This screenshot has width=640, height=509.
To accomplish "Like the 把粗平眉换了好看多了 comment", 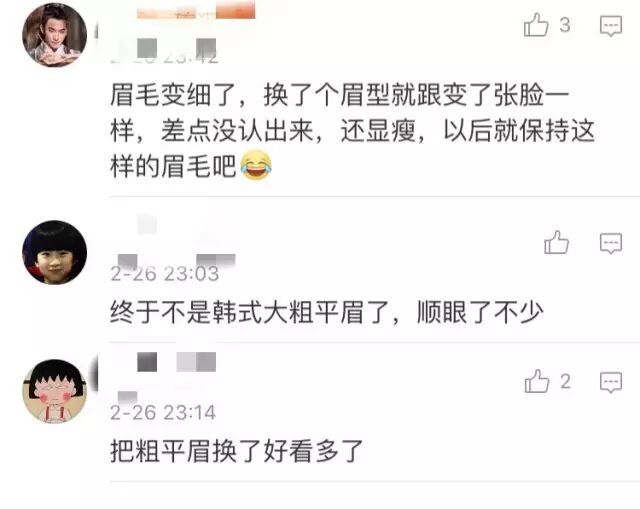I will tap(537, 381).
